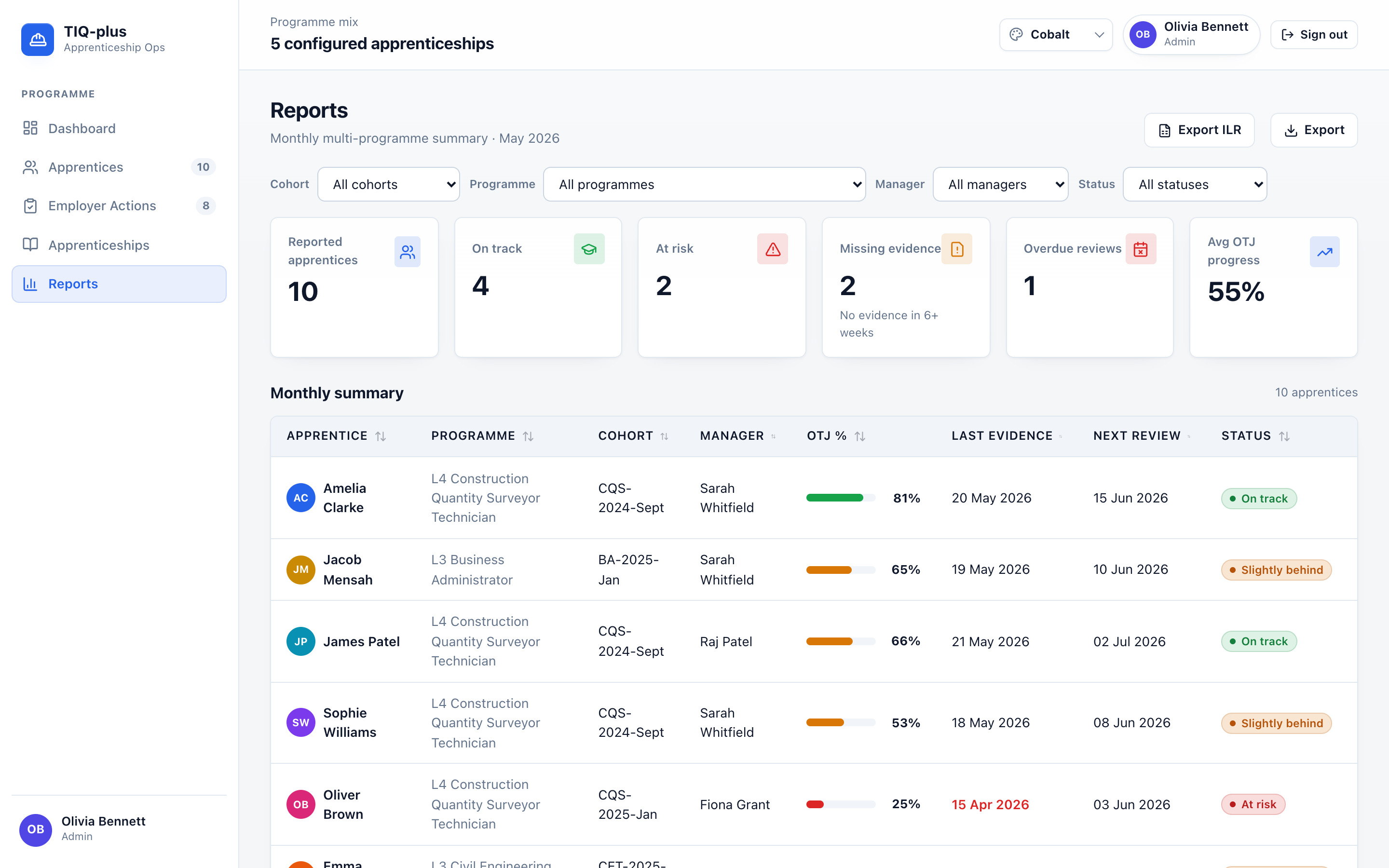The image size is (1389, 868).
Task: Click the At risk warning triangle icon
Action: [x=773, y=248]
